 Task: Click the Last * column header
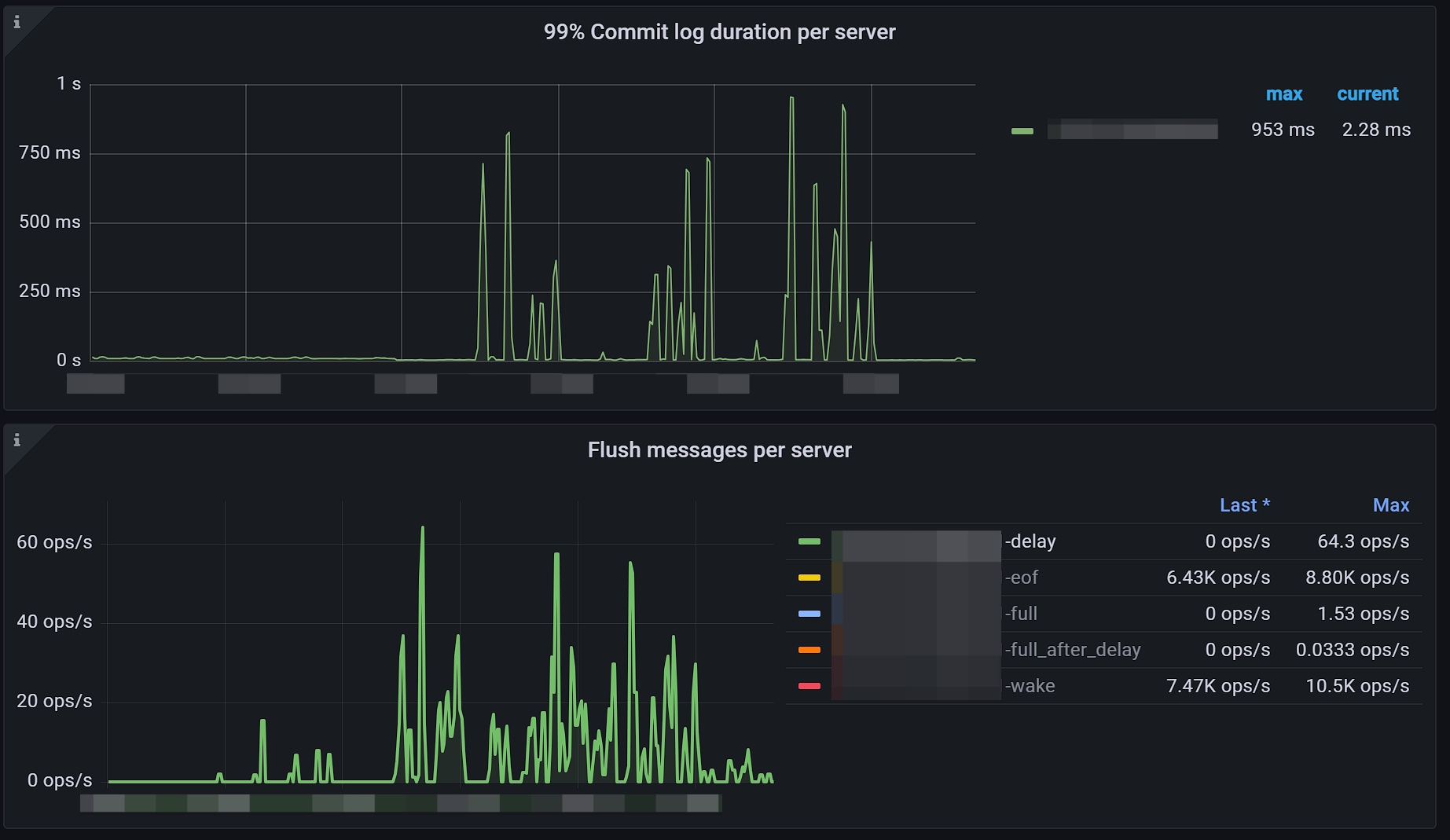tap(1245, 505)
